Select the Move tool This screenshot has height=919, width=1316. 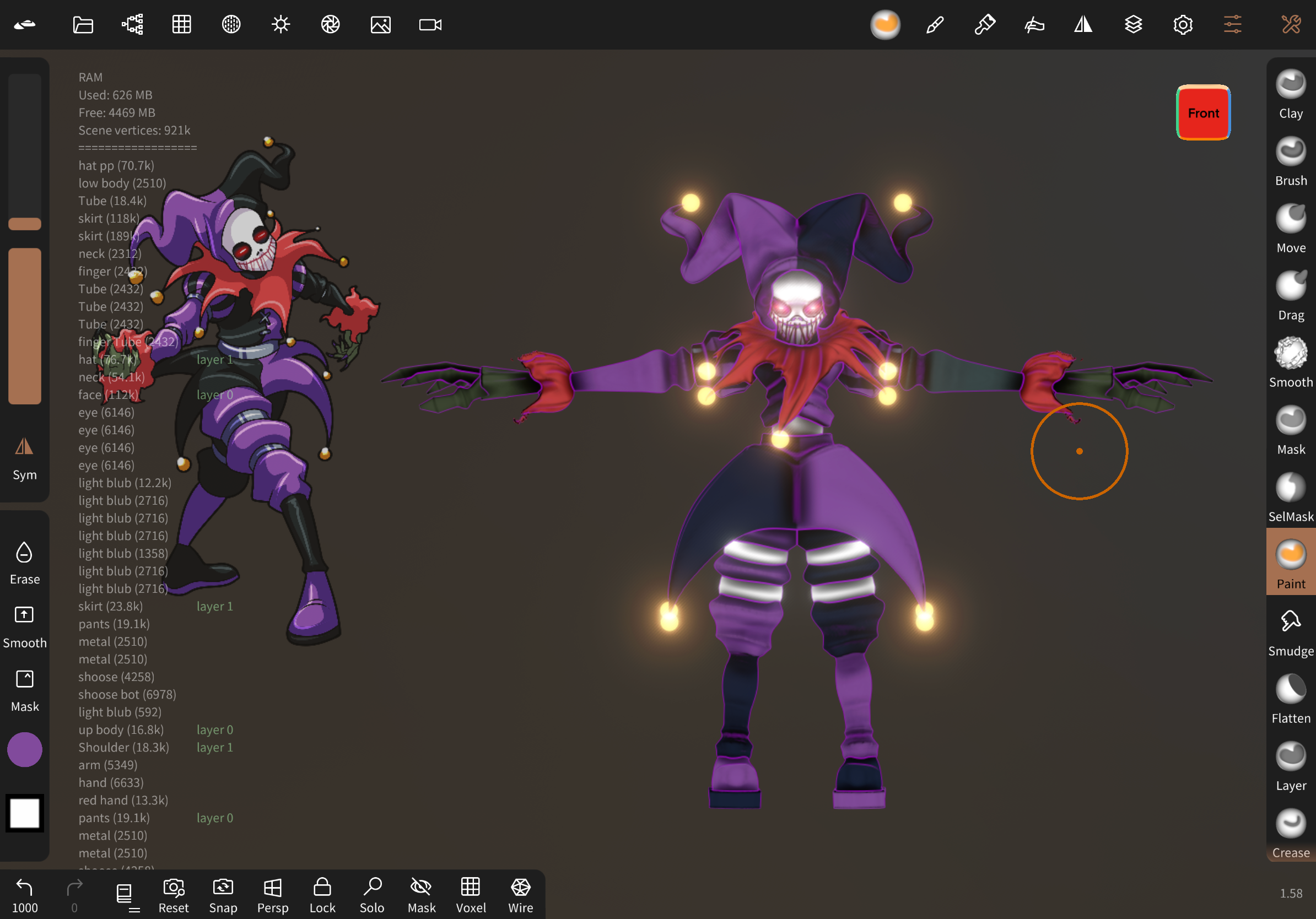point(1291,228)
